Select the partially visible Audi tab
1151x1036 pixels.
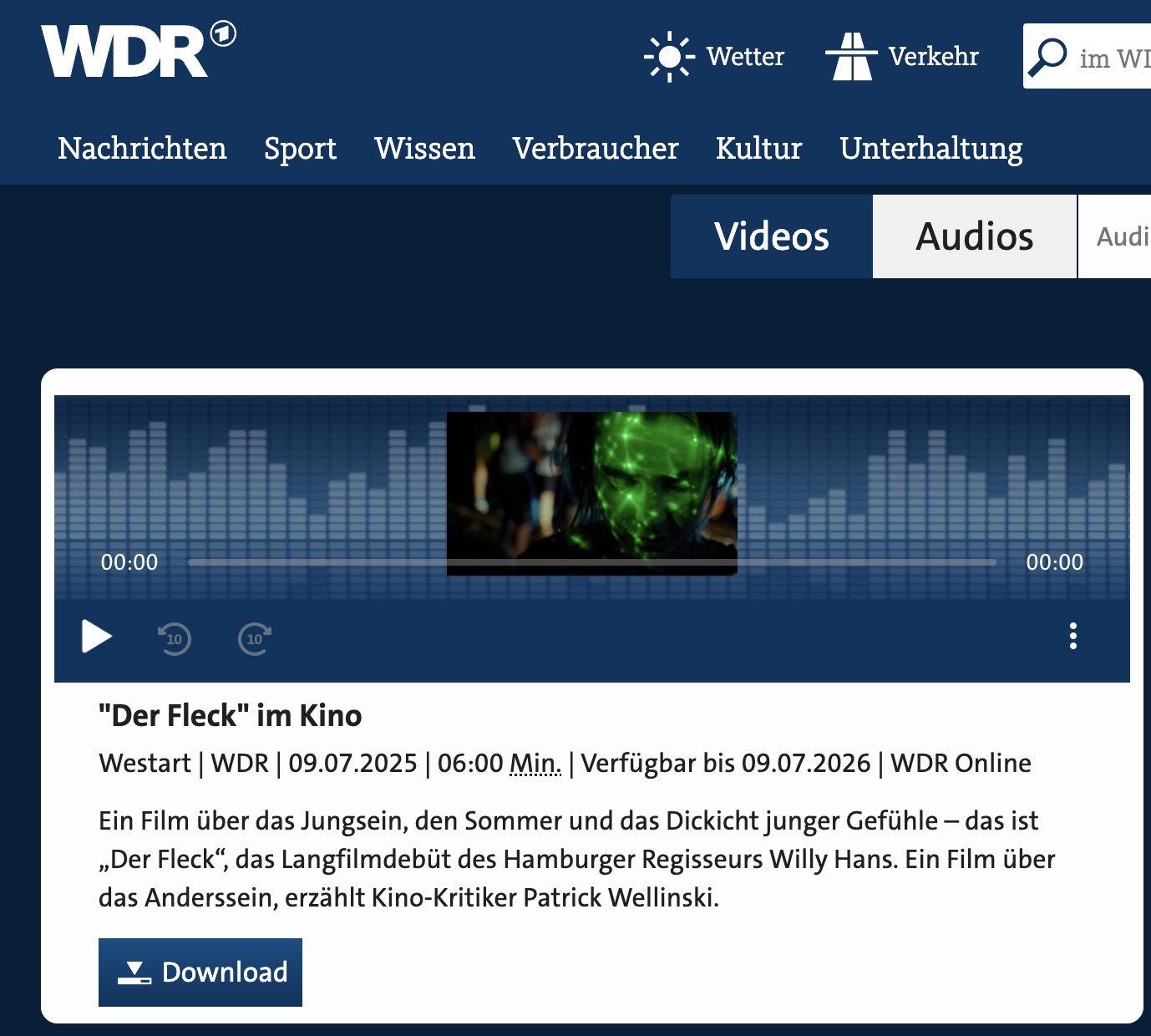tap(1115, 236)
